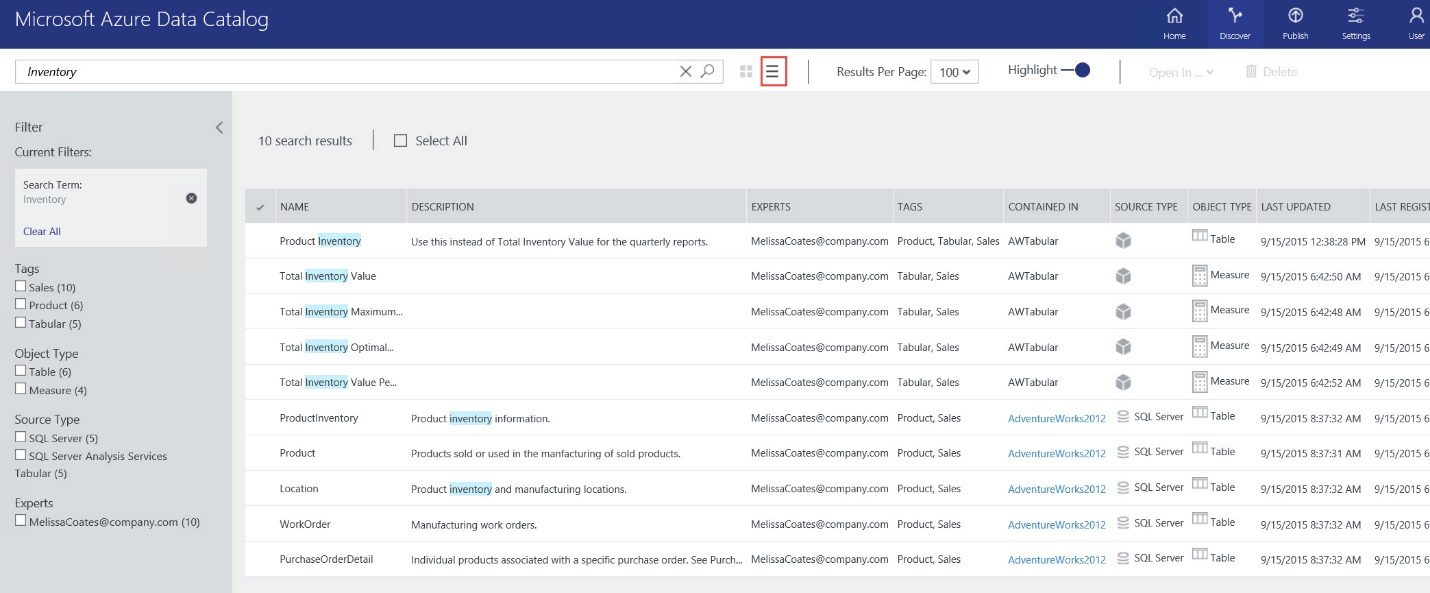
Task: Open Results Per Page dropdown
Action: tap(954, 72)
